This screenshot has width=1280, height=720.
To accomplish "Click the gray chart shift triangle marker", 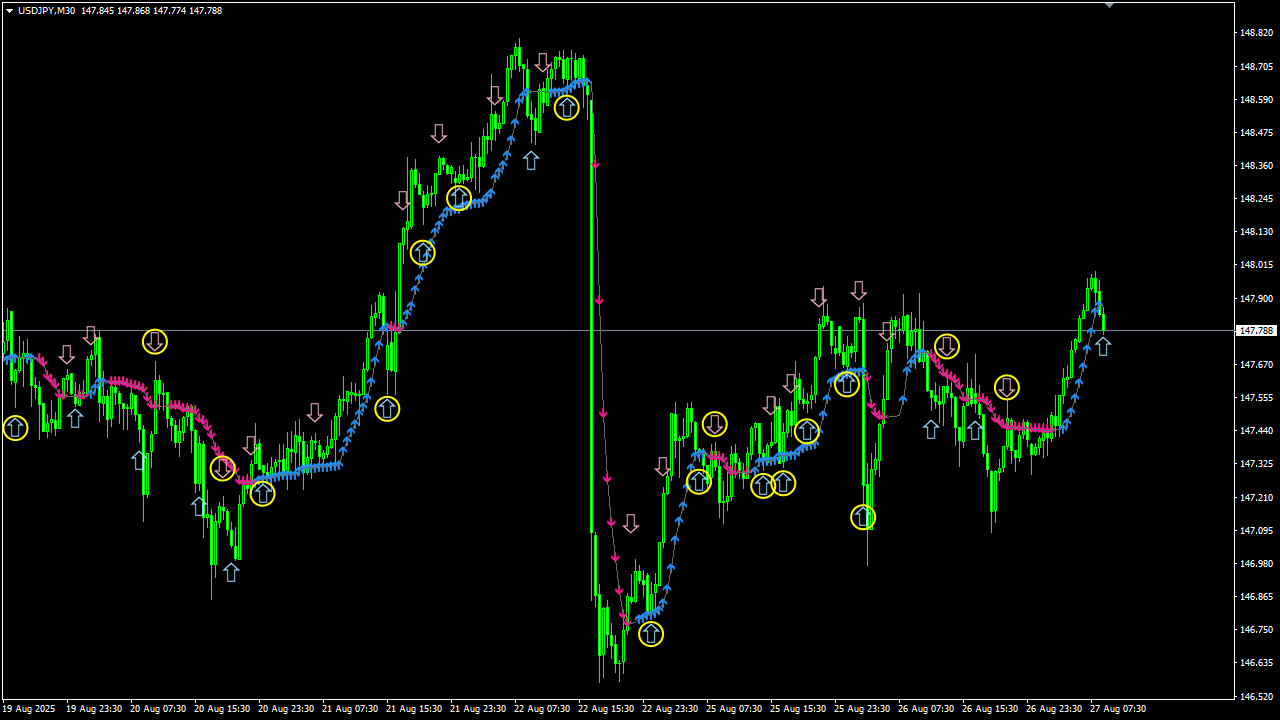I will point(1109,4).
